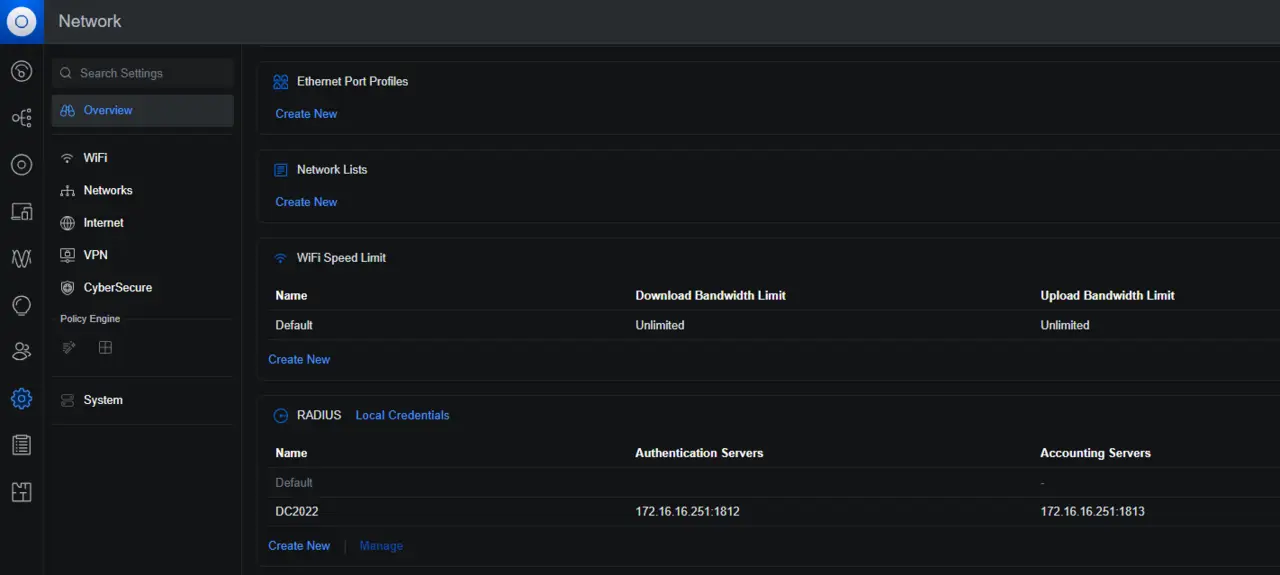The width and height of the screenshot is (1280, 575).
Task: Focus the Search Settings field
Action: (143, 73)
